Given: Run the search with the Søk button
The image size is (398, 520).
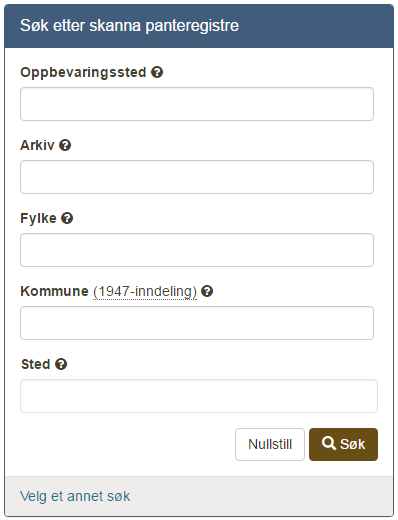Looking at the screenshot, I should click(343, 444).
